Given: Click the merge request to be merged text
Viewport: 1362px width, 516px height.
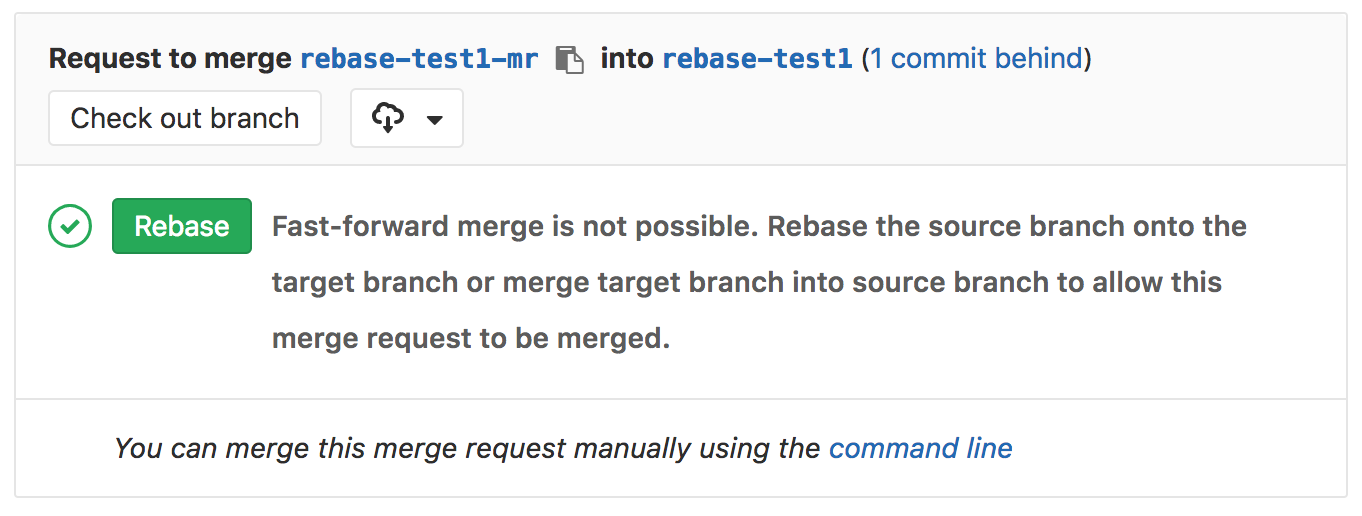Looking at the screenshot, I should tap(470, 338).
